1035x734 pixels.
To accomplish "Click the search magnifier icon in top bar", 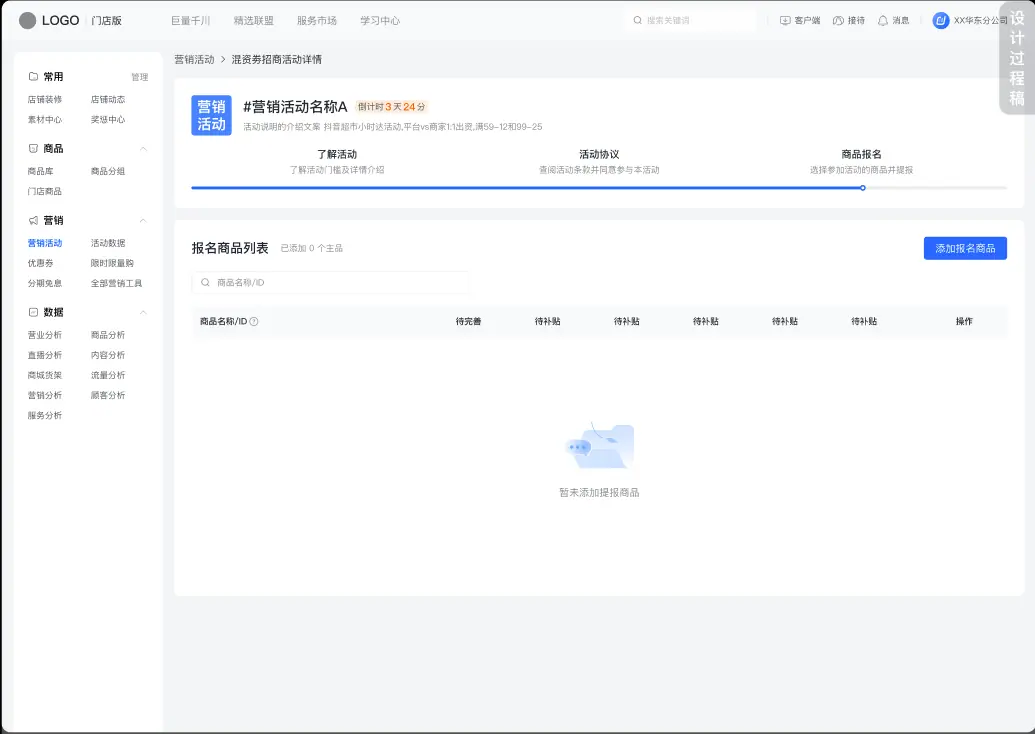I will coord(638,20).
